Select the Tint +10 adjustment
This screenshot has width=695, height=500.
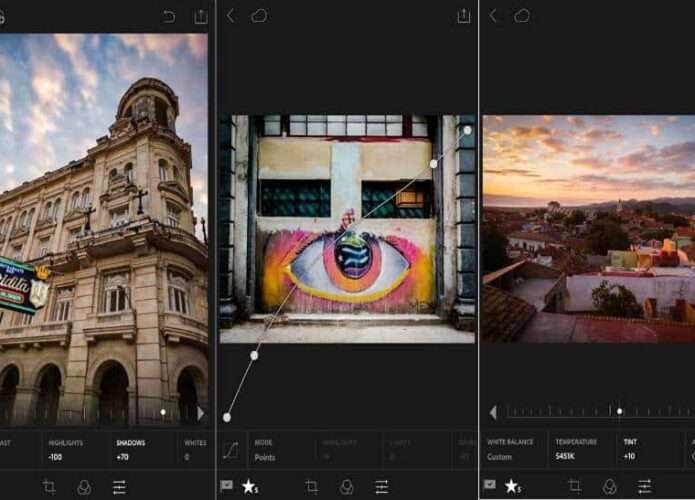650,449
